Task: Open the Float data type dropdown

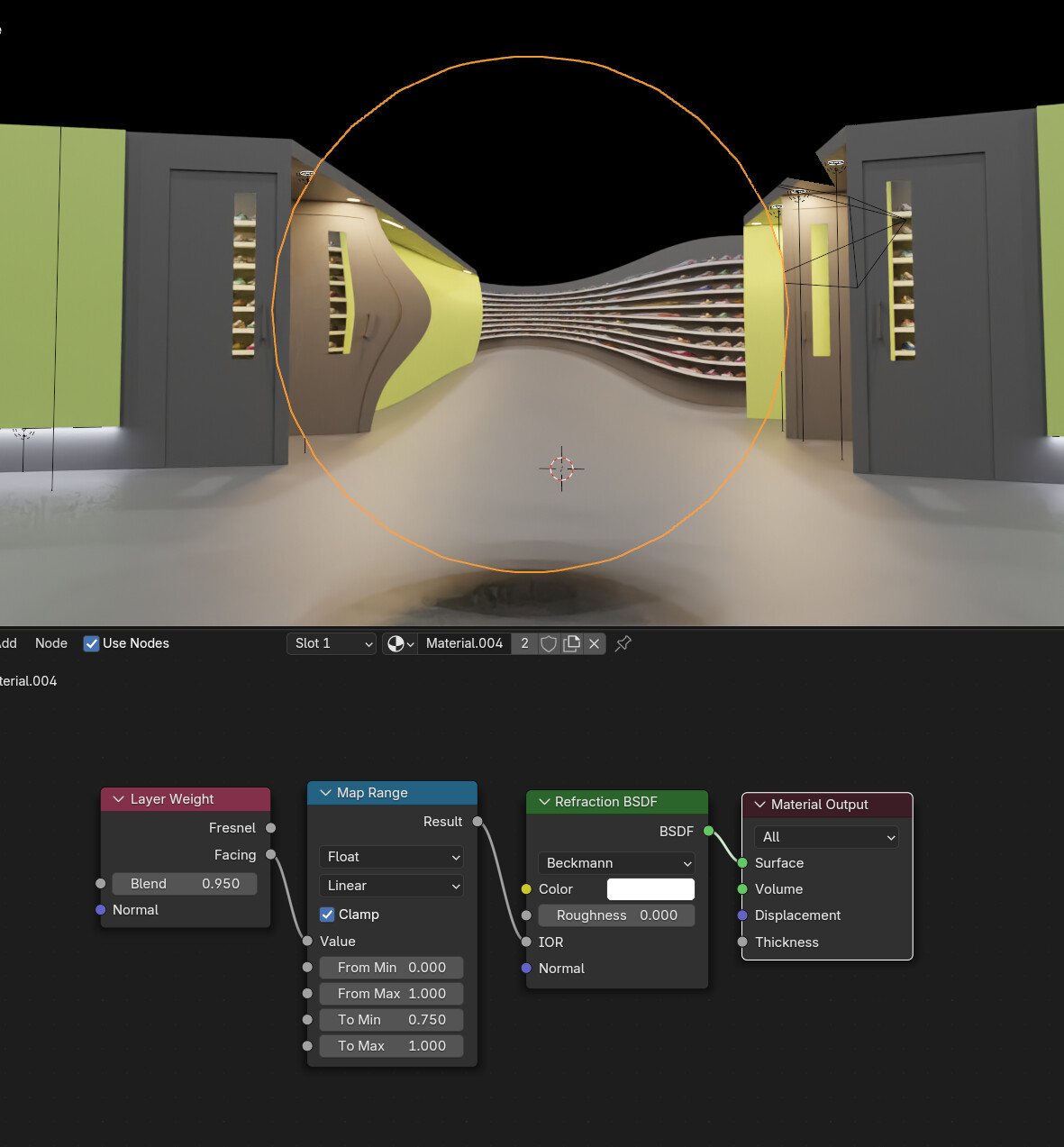Action: pyautogui.click(x=391, y=857)
